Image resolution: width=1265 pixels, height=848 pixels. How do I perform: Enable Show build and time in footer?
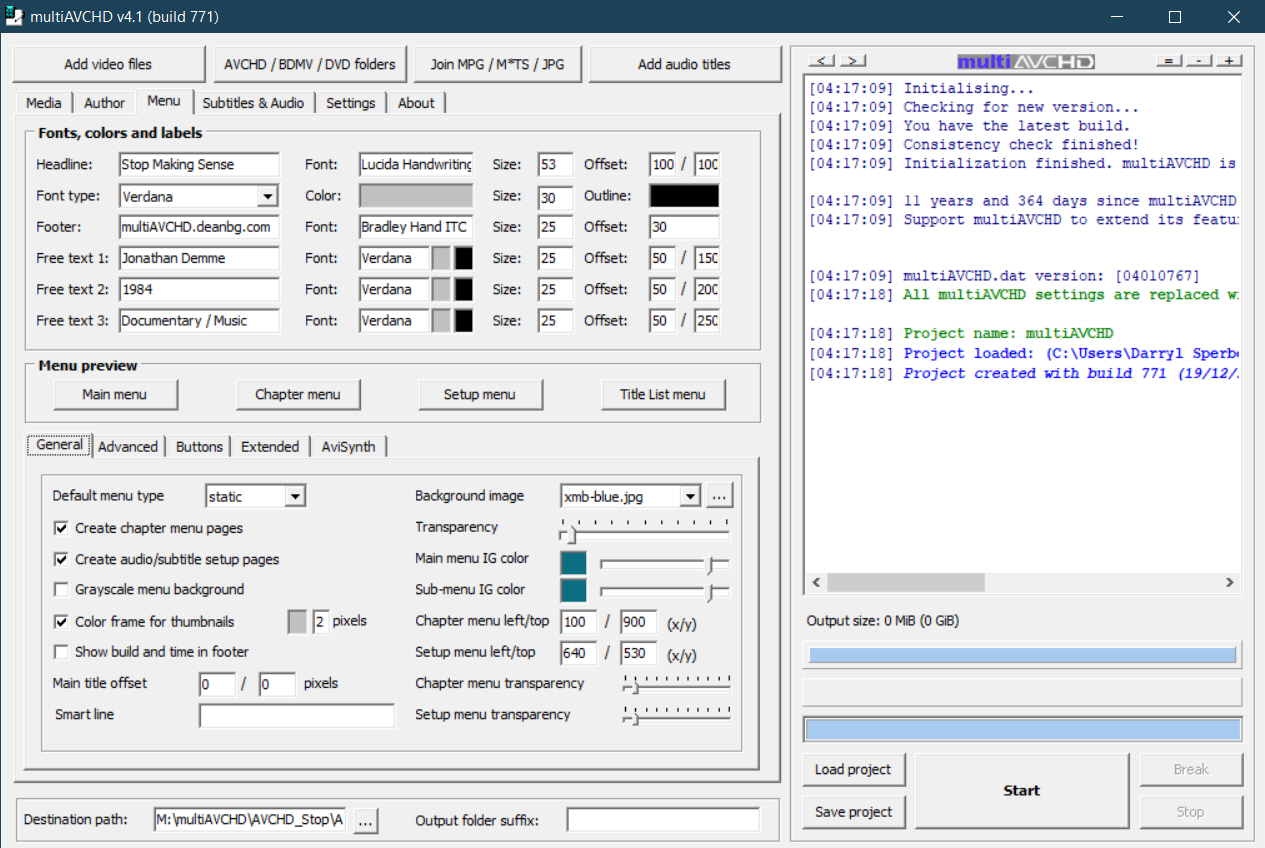(x=62, y=652)
